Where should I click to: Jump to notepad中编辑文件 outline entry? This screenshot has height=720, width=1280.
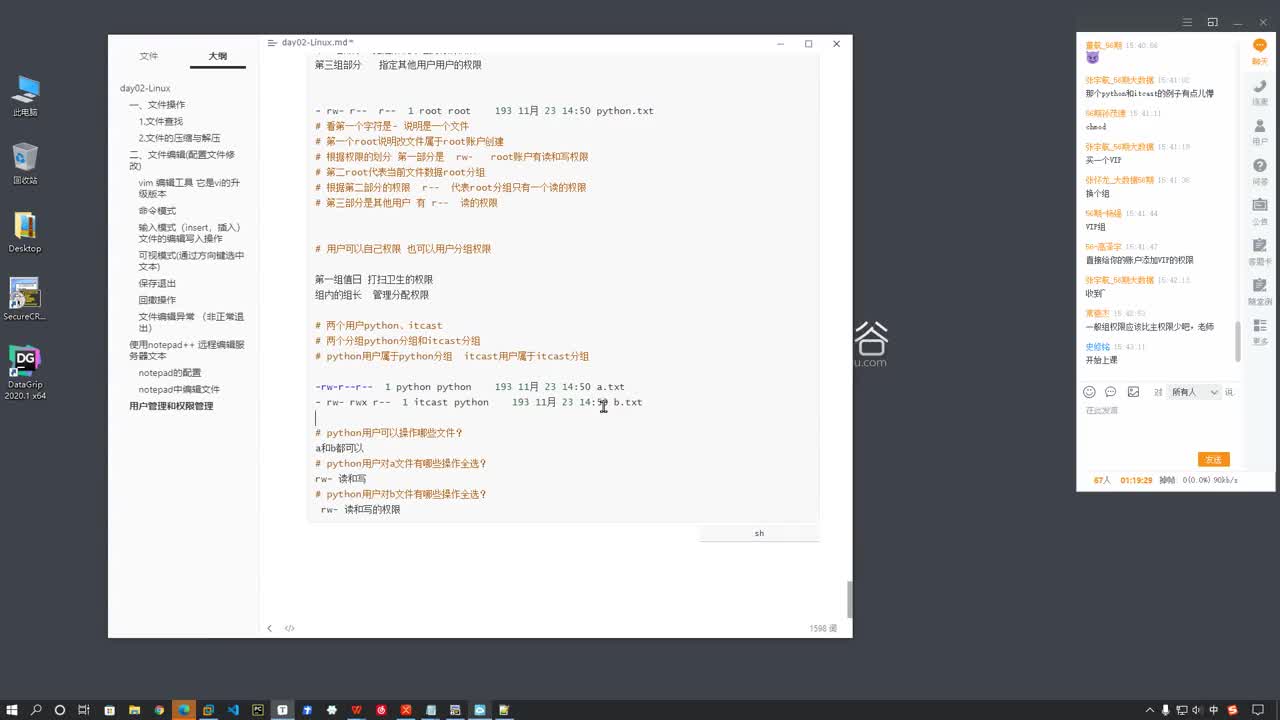[x=179, y=389]
